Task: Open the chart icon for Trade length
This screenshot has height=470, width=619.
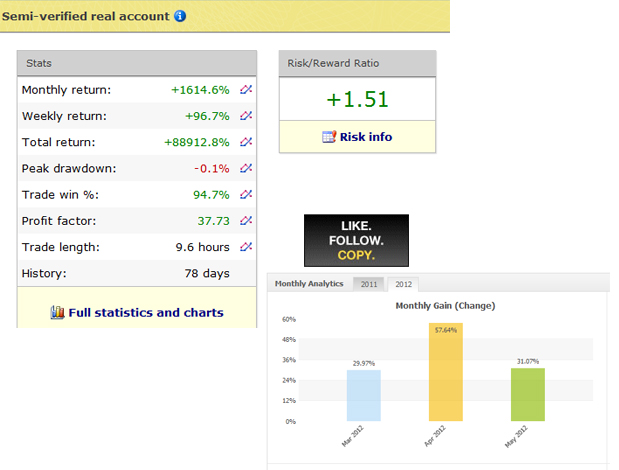Action: [x=246, y=247]
